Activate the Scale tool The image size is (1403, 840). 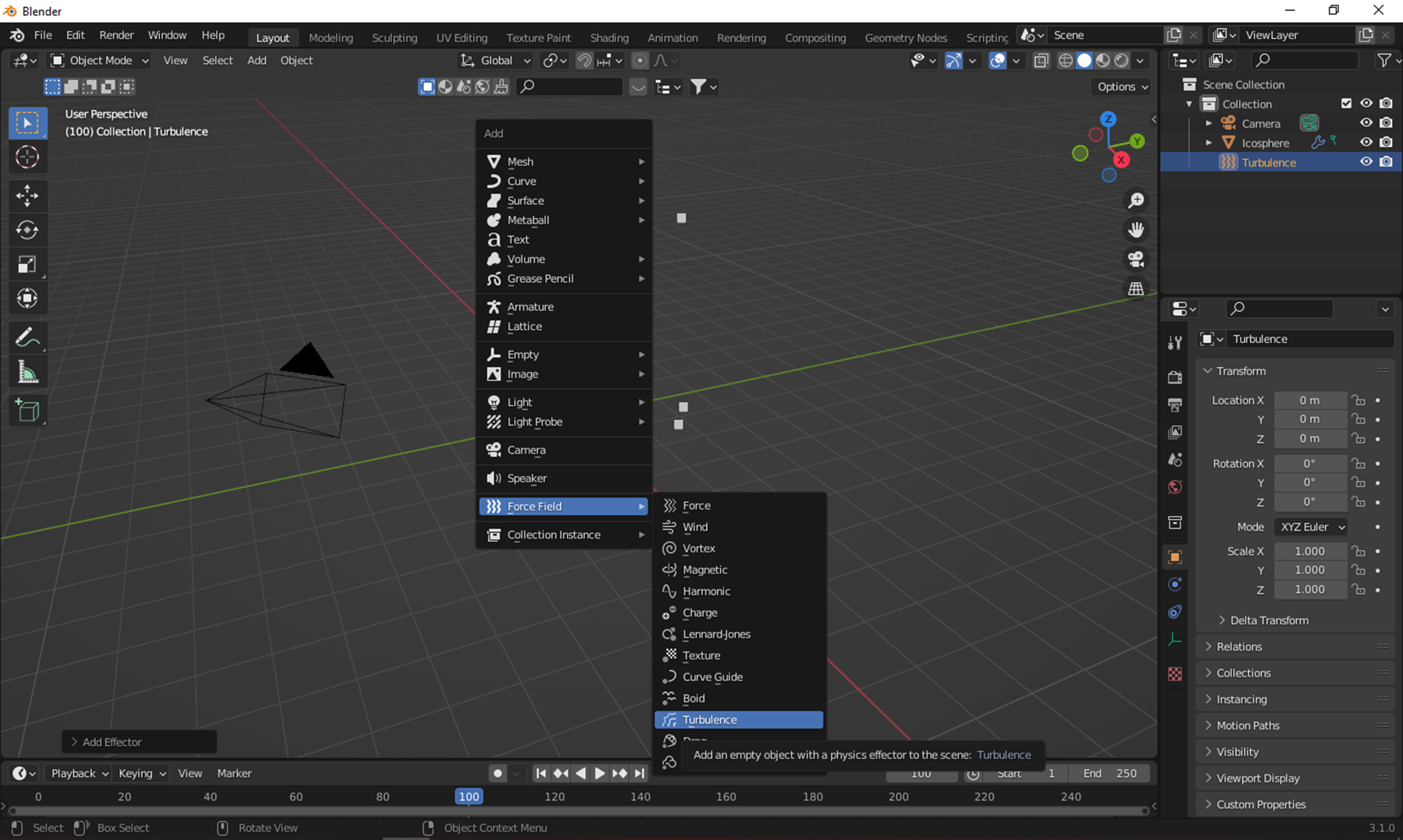point(27,264)
